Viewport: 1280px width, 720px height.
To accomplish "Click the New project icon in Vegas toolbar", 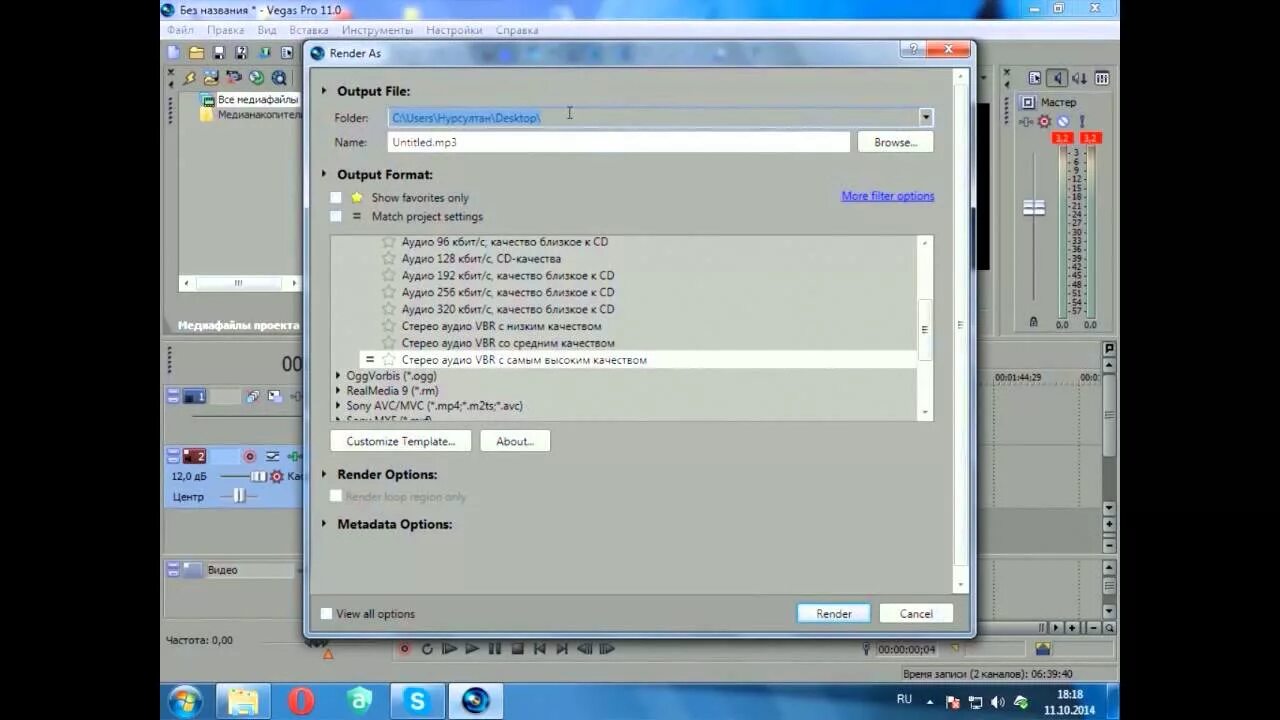I will [174, 53].
